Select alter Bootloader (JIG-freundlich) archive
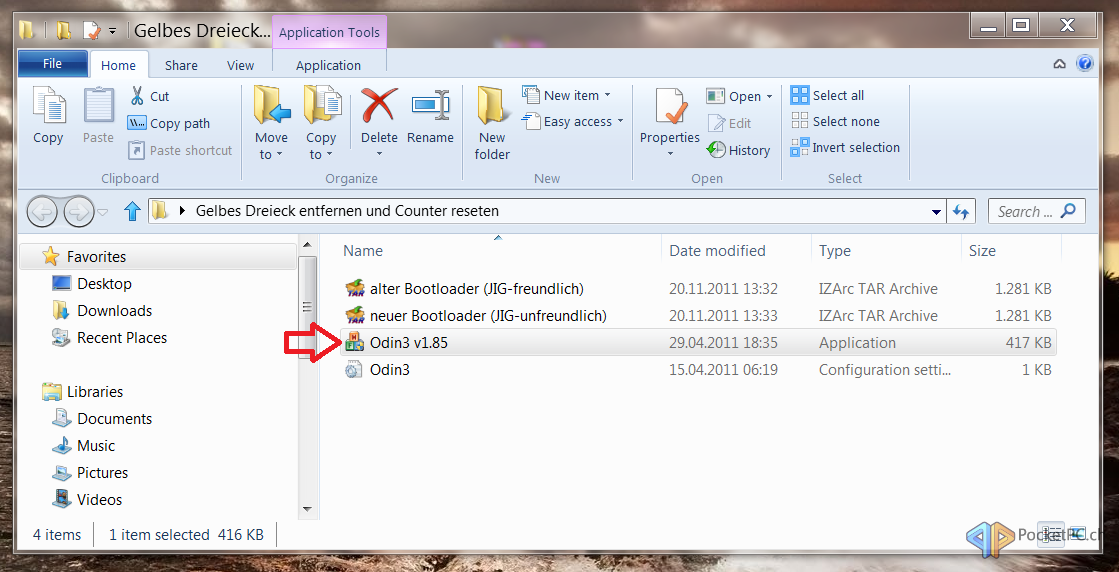This screenshot has width=1119, height=572. (698, 289)
